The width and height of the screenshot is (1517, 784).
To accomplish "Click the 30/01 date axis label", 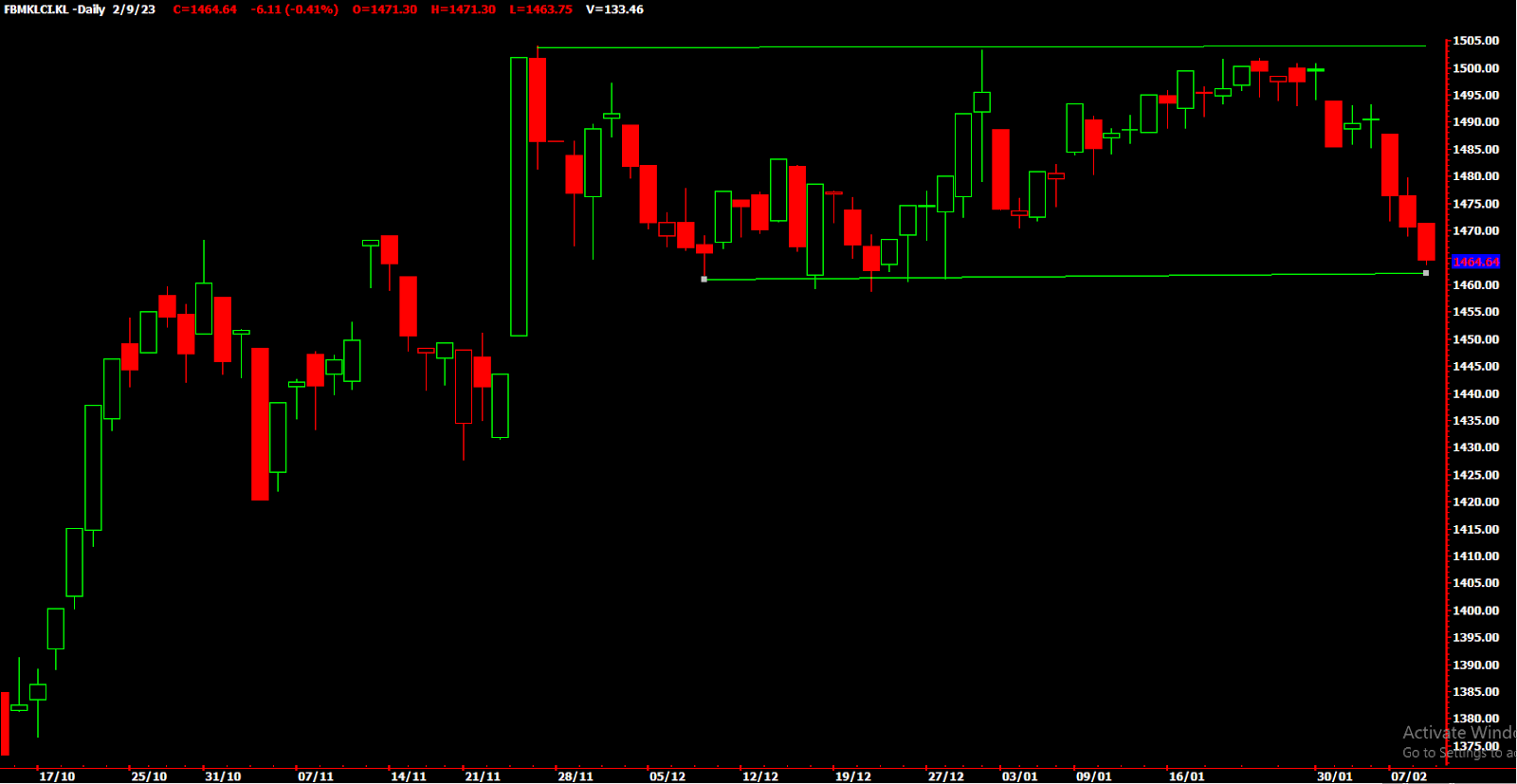I will (x=1335, y=776).
